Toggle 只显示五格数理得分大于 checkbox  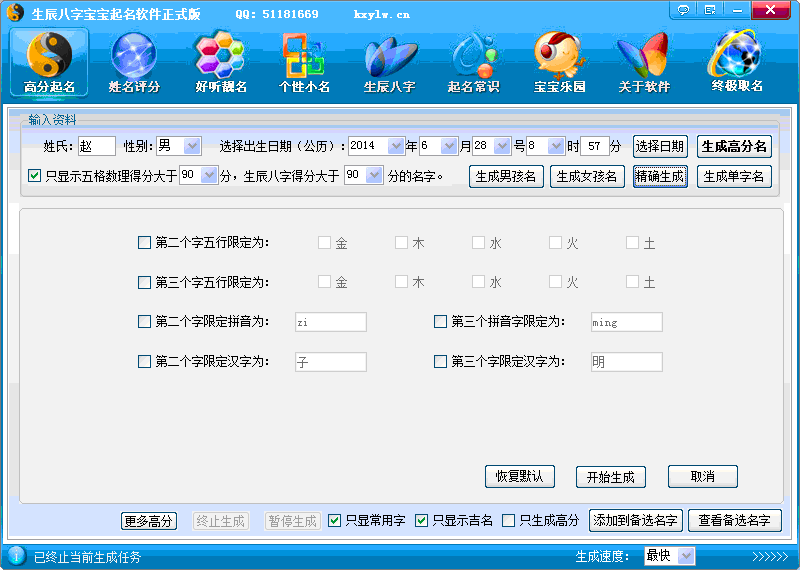pyautogui.click(x=34, y=176)
